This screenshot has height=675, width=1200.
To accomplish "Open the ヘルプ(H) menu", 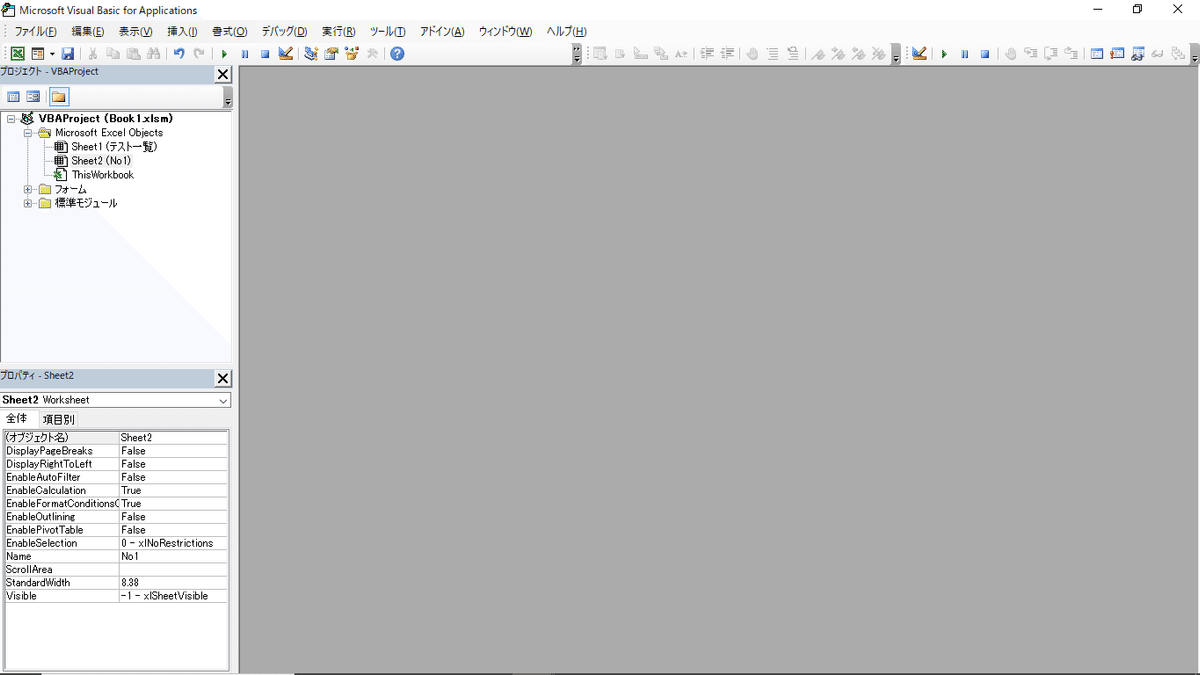I will (x=566, y=32).
